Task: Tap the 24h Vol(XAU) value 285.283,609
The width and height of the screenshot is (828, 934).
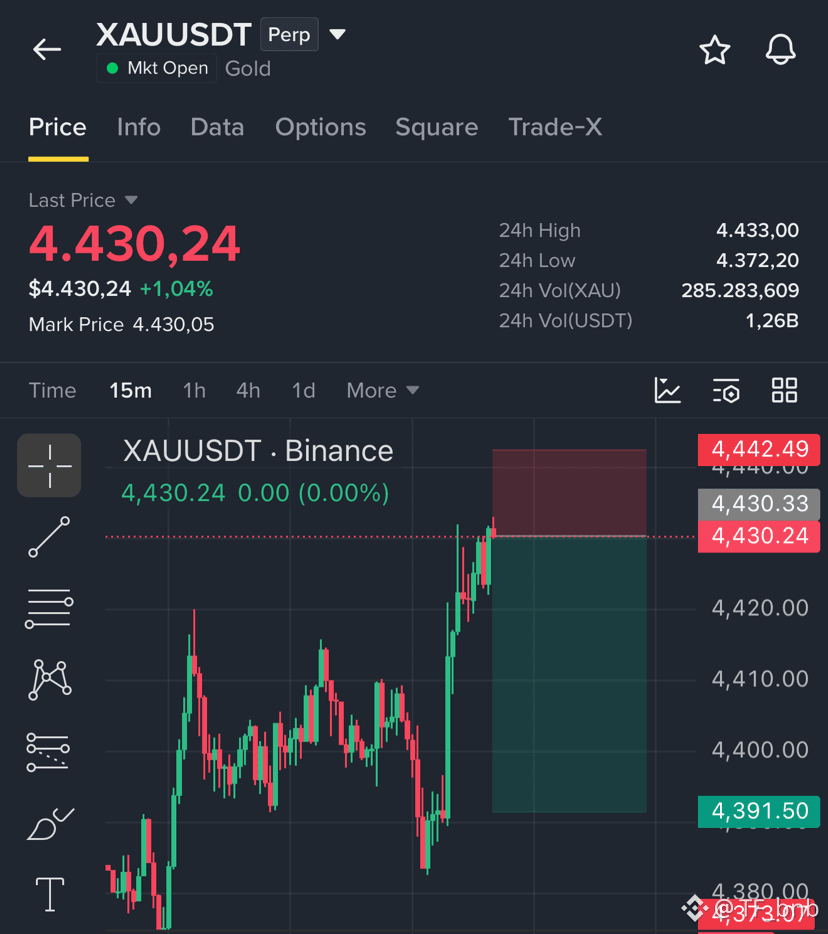Action: pos(740,291)
